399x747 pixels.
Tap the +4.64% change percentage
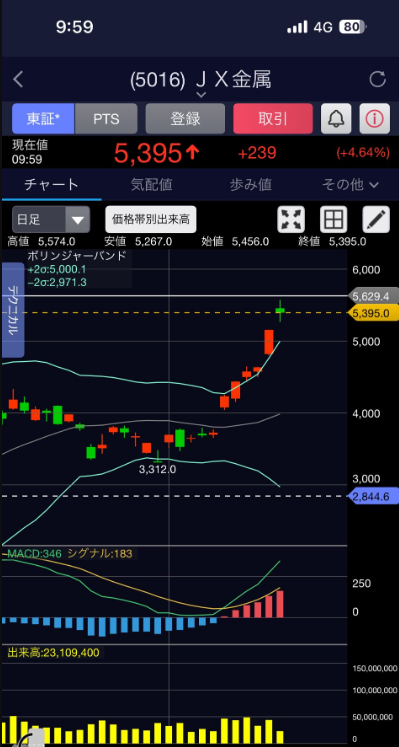(x=363, y=153)
